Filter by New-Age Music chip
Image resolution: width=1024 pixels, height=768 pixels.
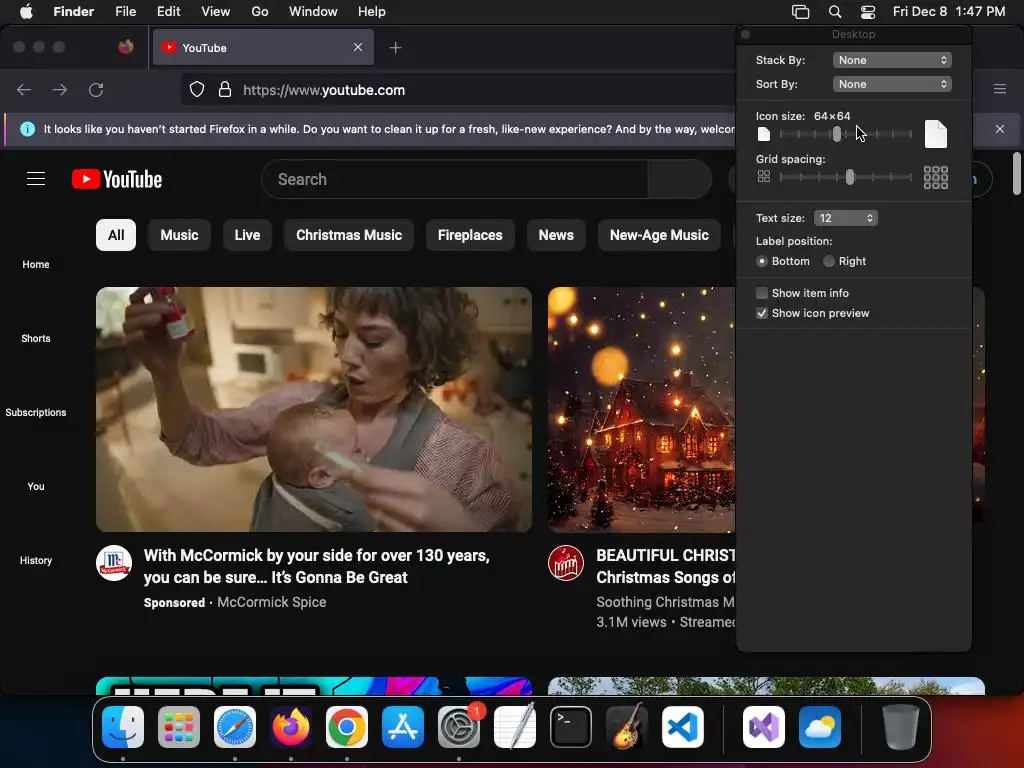659,235
